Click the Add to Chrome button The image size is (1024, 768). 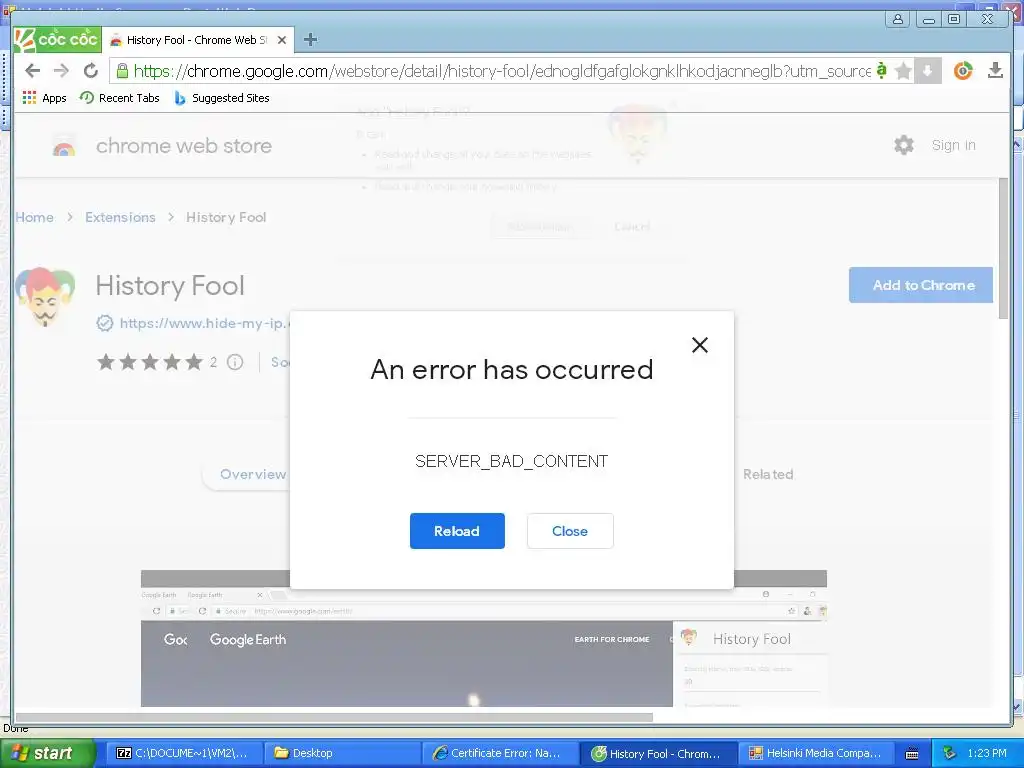[x=921, y=285]
